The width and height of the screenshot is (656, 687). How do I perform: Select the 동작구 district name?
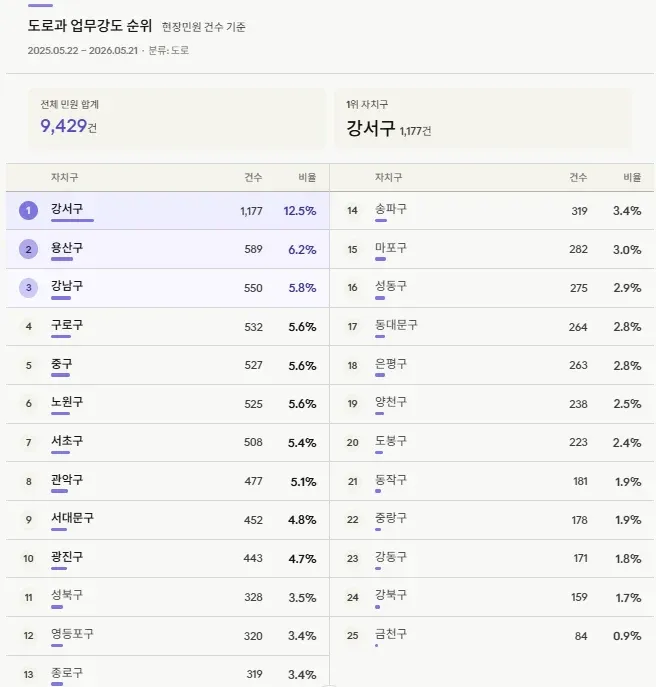pyautogui.click(x=390, y=479)
